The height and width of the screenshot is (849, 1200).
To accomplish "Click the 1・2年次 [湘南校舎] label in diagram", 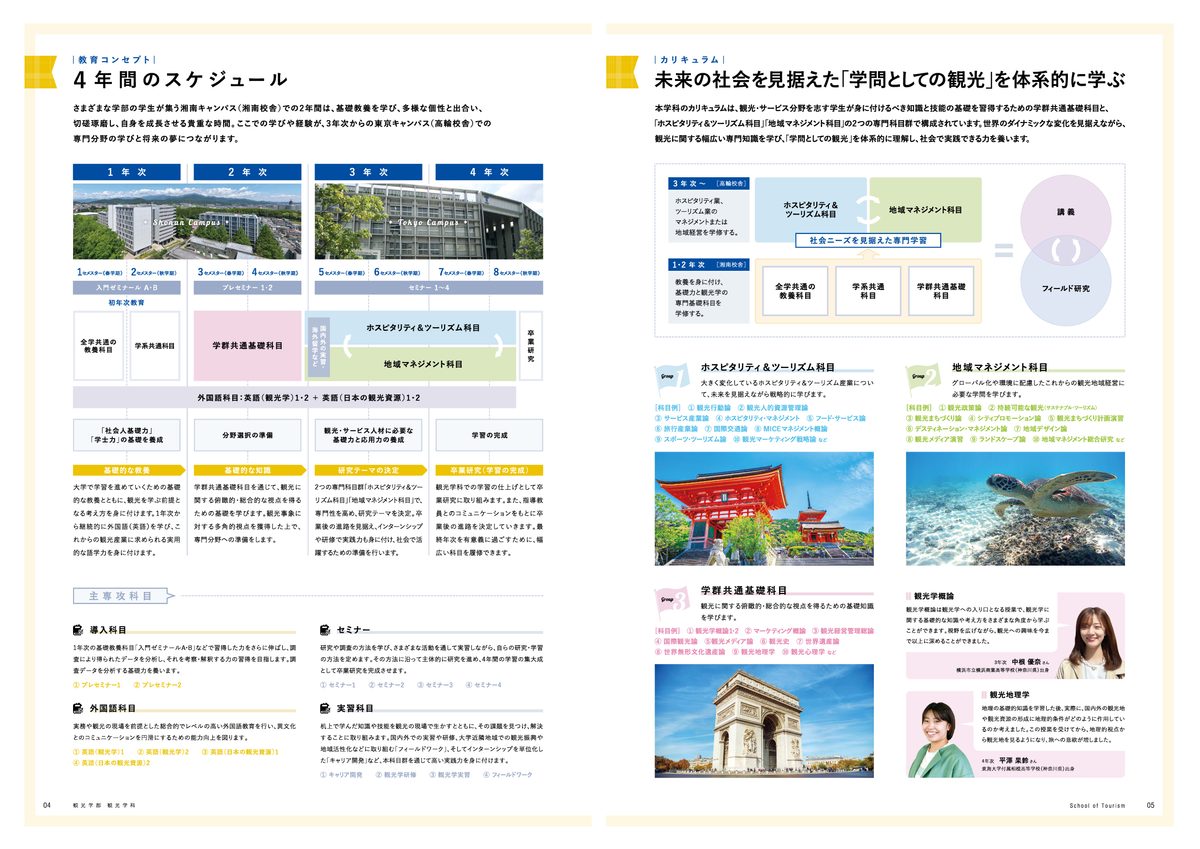I will click(x=708, y=265).
